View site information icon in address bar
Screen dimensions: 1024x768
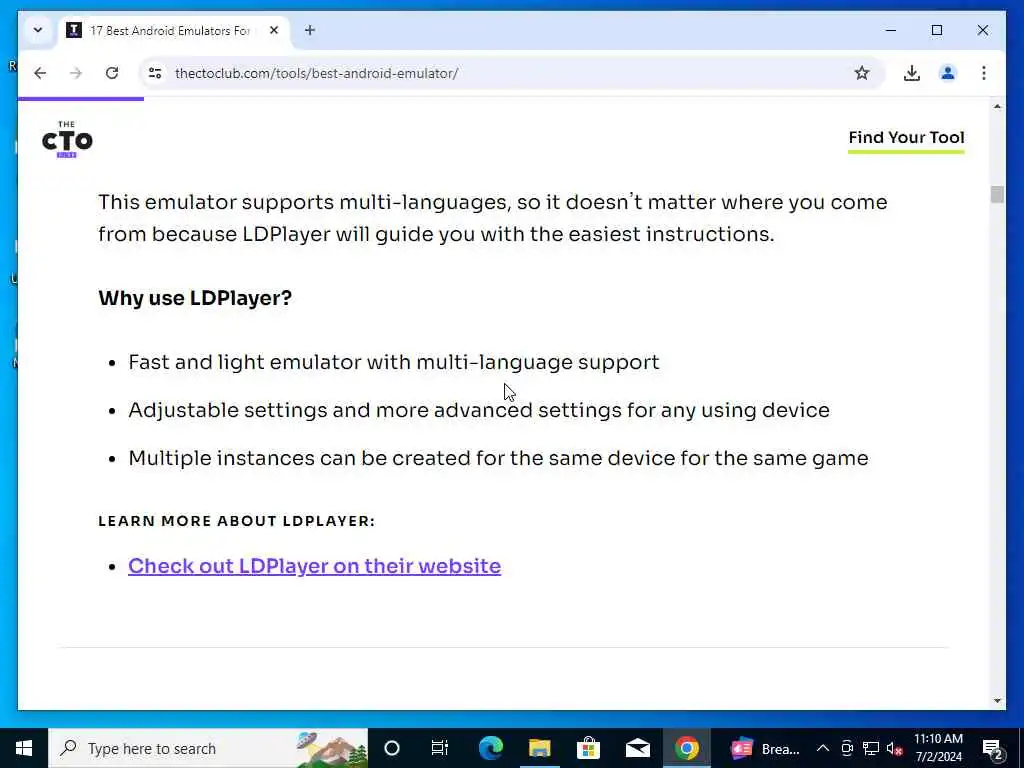(x=155, y=73)
